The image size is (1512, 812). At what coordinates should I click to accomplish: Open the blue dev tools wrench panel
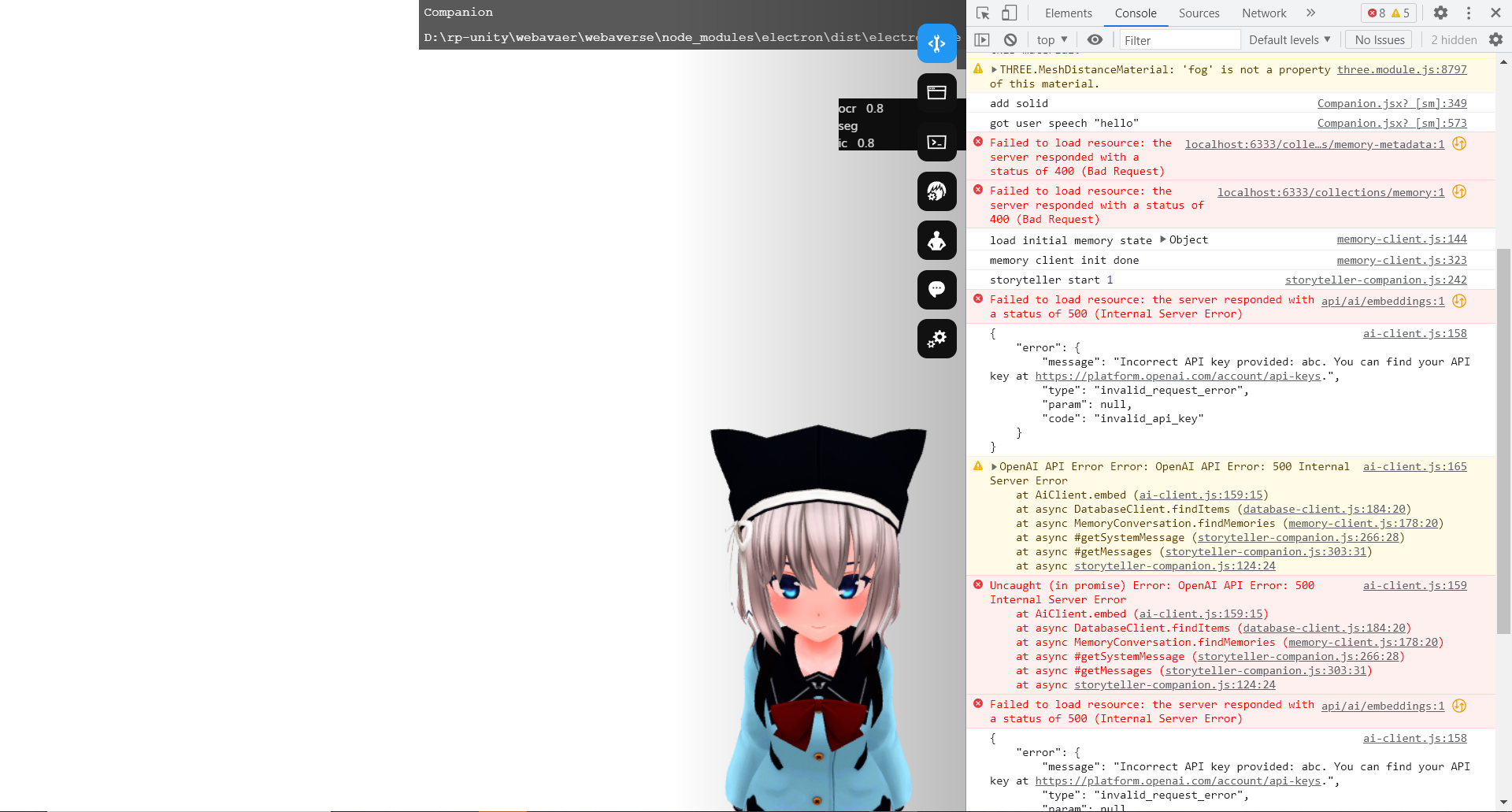click(936, 43)
